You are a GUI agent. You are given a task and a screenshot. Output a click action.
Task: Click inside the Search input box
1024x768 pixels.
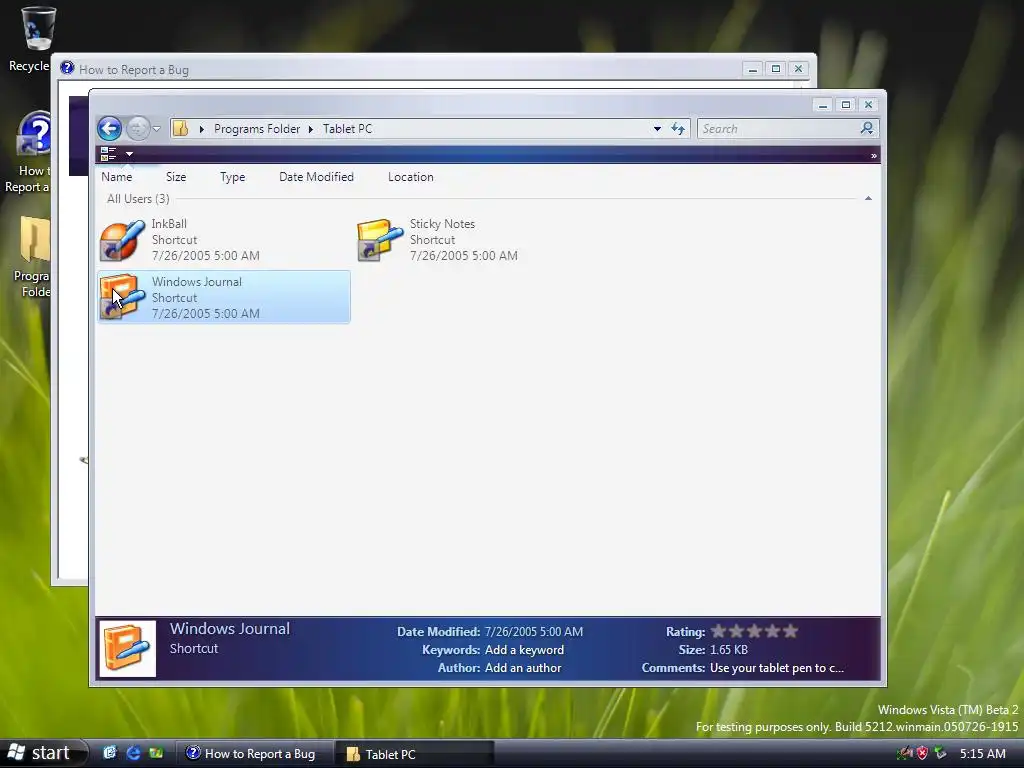(x=778, y=129)
